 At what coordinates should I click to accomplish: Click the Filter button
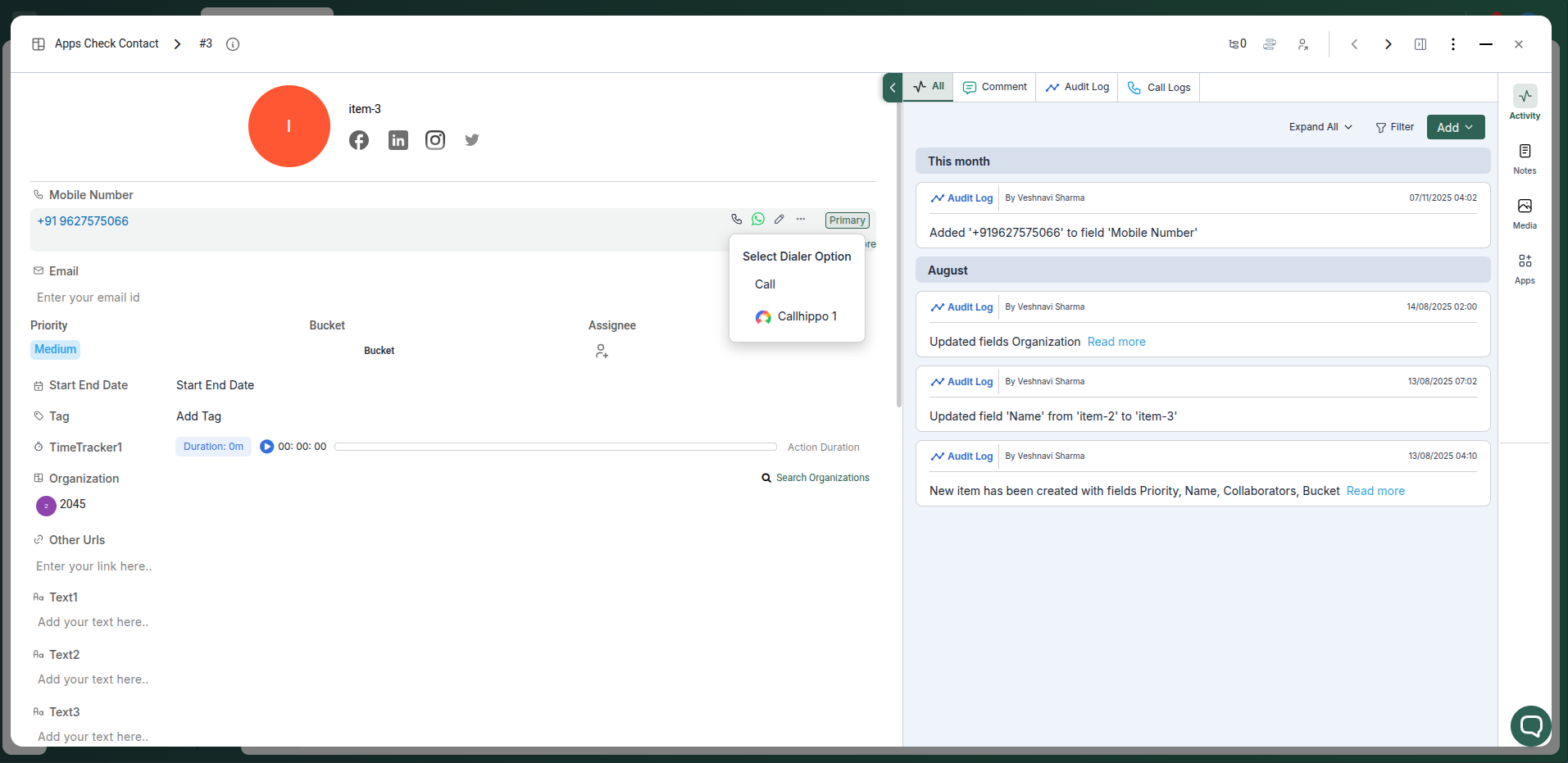click(1394, 127)
